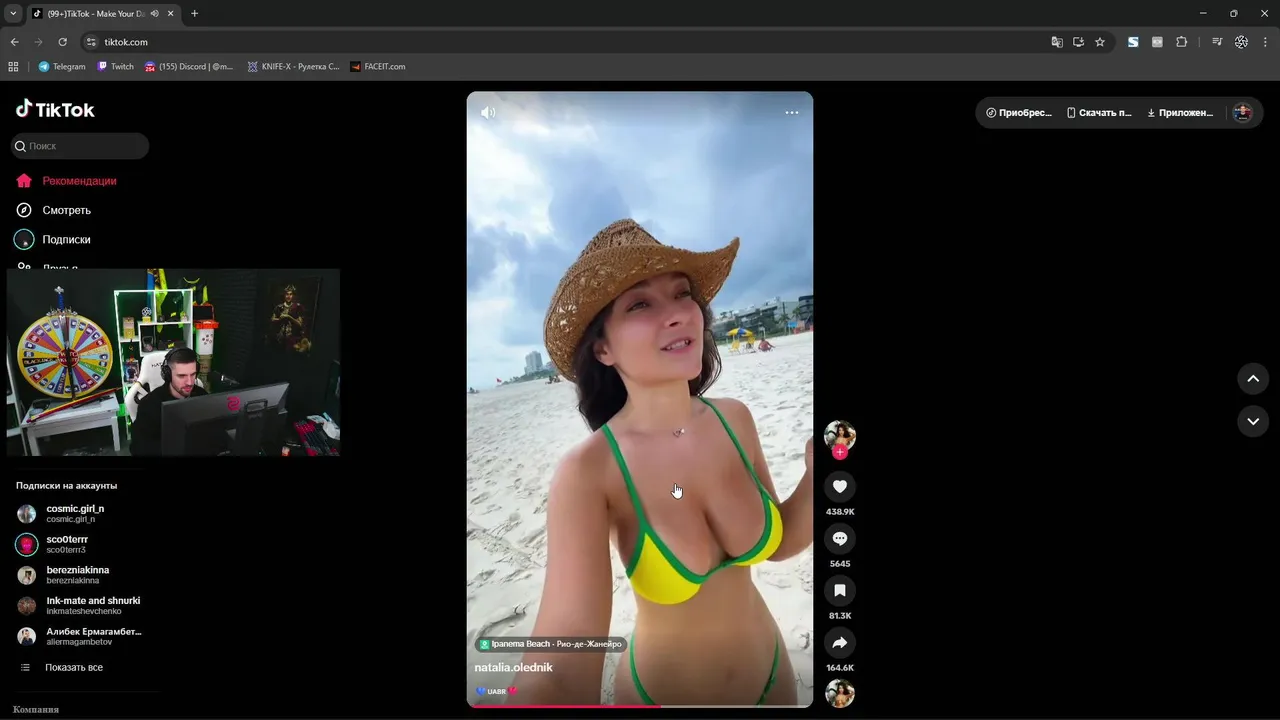The image size is (1280, 720).
Task: Open Chrome three-dot menu
Action: click(x=1266, y=42)
